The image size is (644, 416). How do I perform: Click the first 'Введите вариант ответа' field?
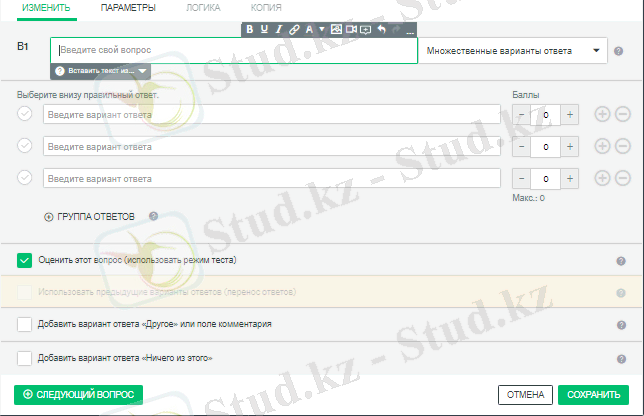tap(272, 114)
